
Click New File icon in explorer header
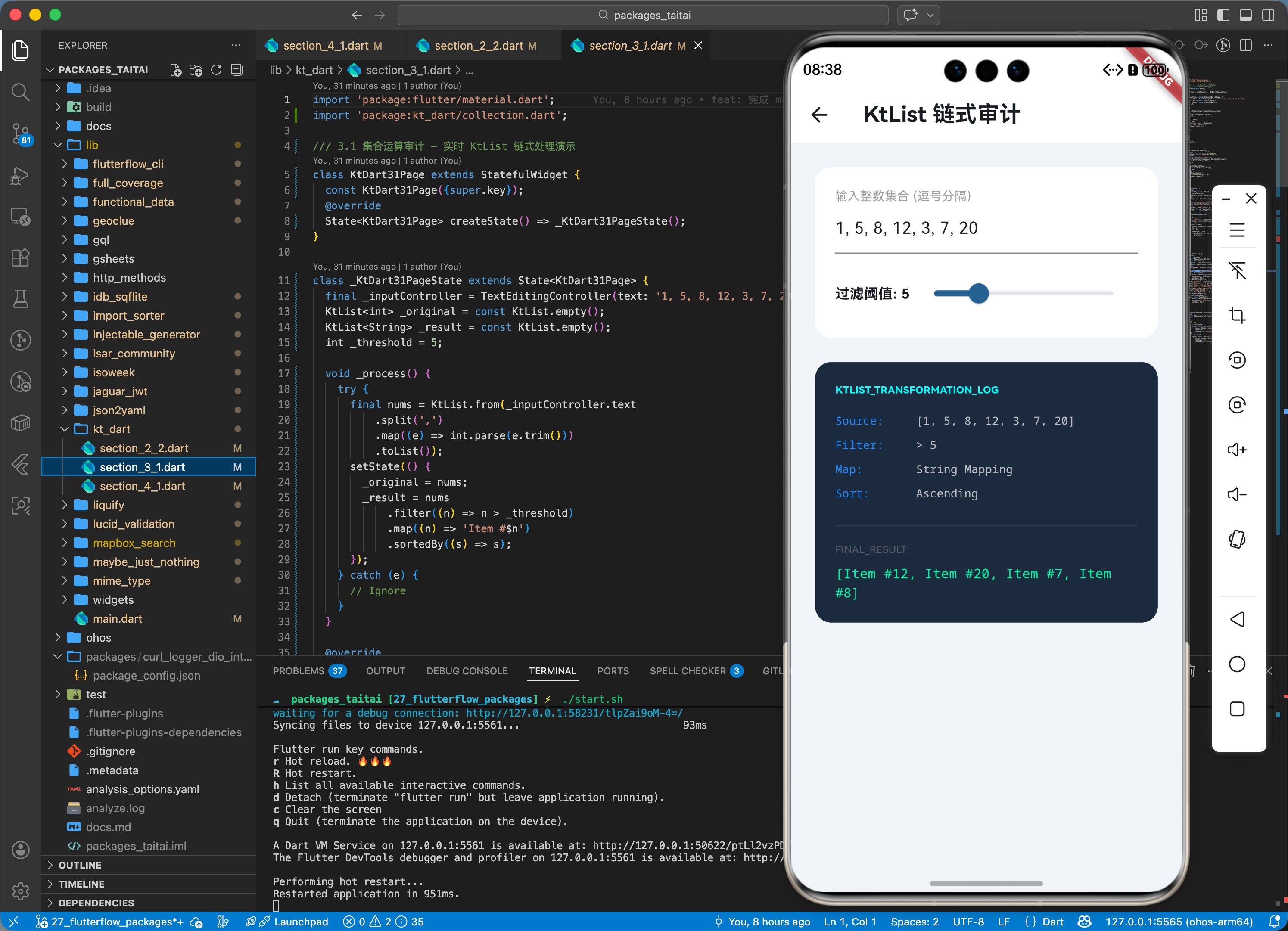click(175, 70)
